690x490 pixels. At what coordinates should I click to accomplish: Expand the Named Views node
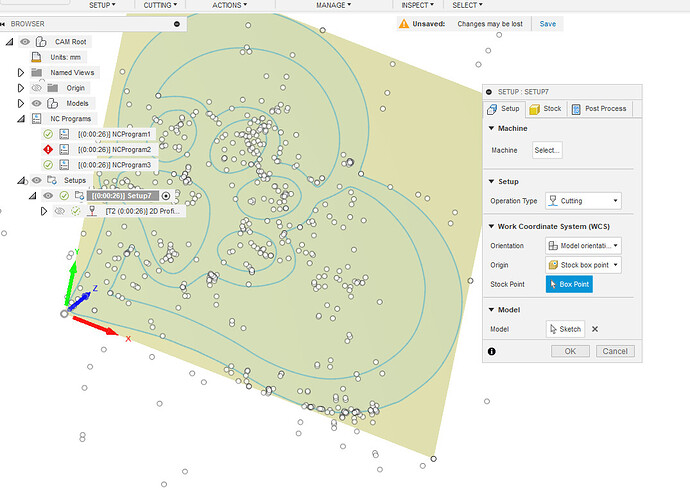pyautogui.click(x=20, y=73)
